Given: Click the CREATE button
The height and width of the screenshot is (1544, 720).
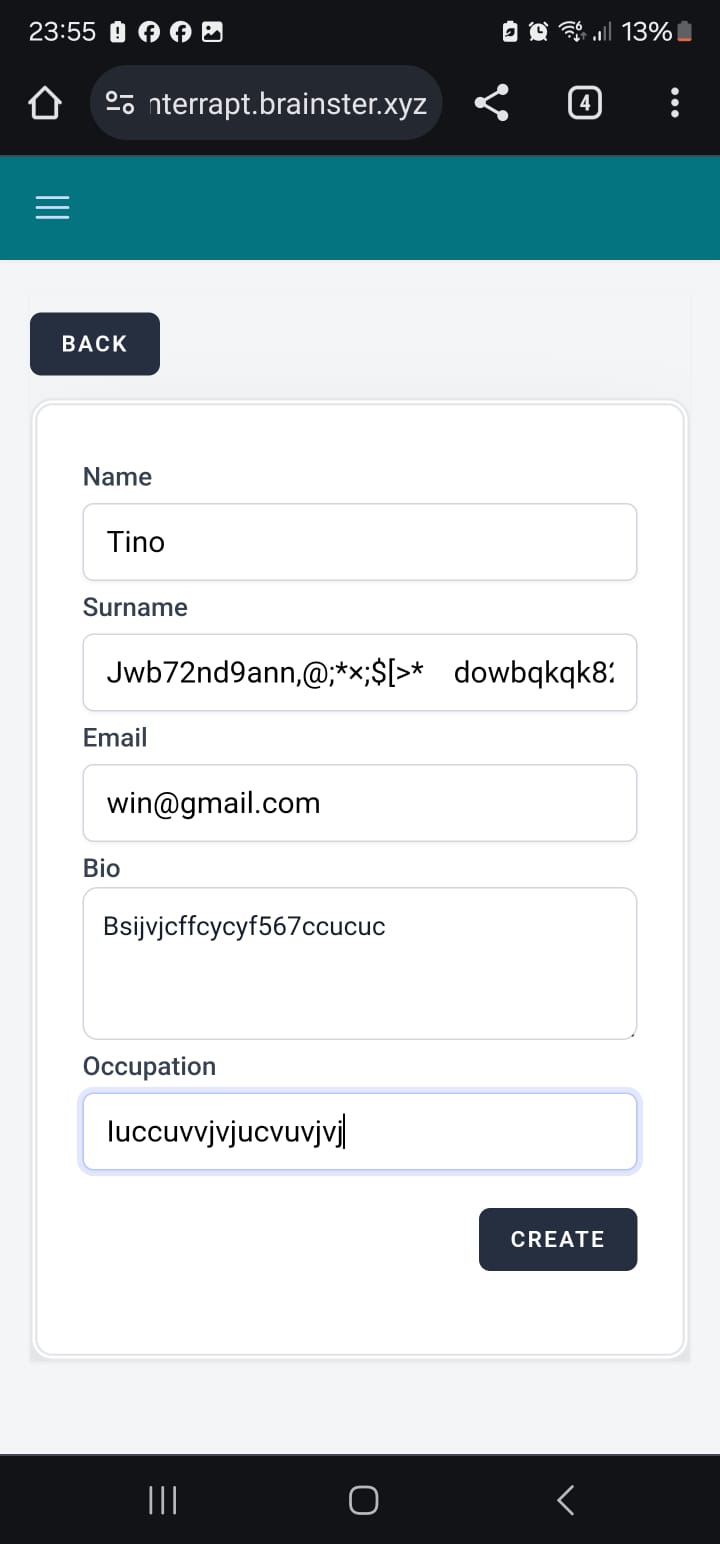Looking at the screenshot, I should pyautogui.click(x=557, y=1239).
